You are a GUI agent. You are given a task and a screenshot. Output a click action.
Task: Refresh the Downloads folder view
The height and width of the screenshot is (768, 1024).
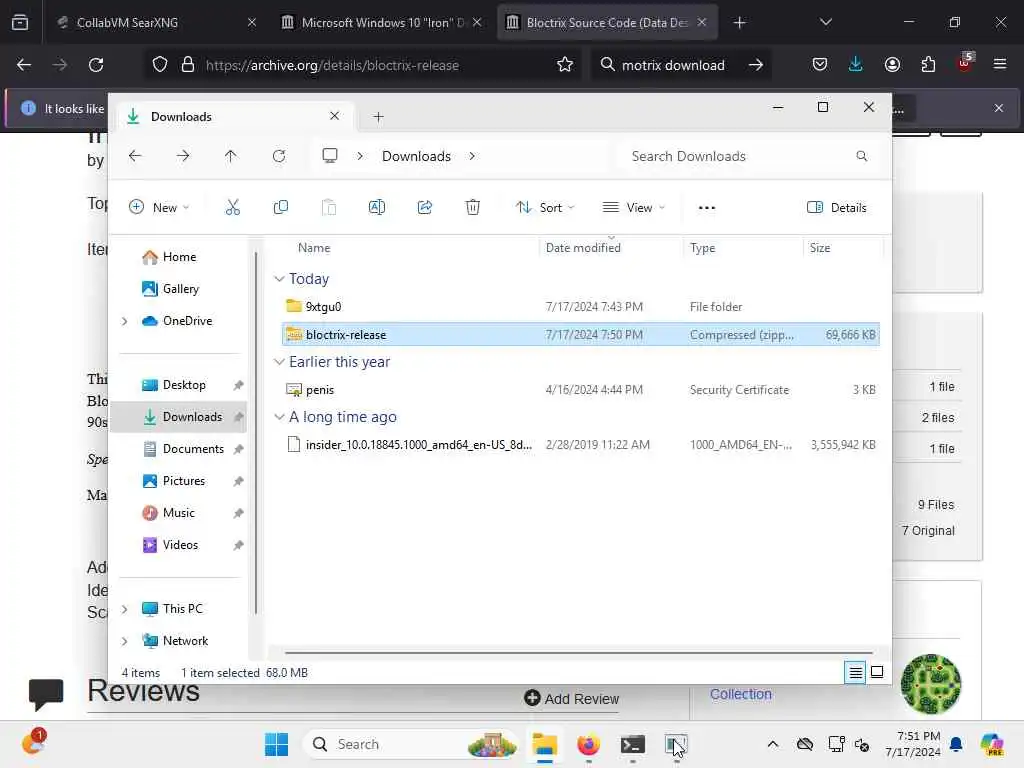(279, 156)
